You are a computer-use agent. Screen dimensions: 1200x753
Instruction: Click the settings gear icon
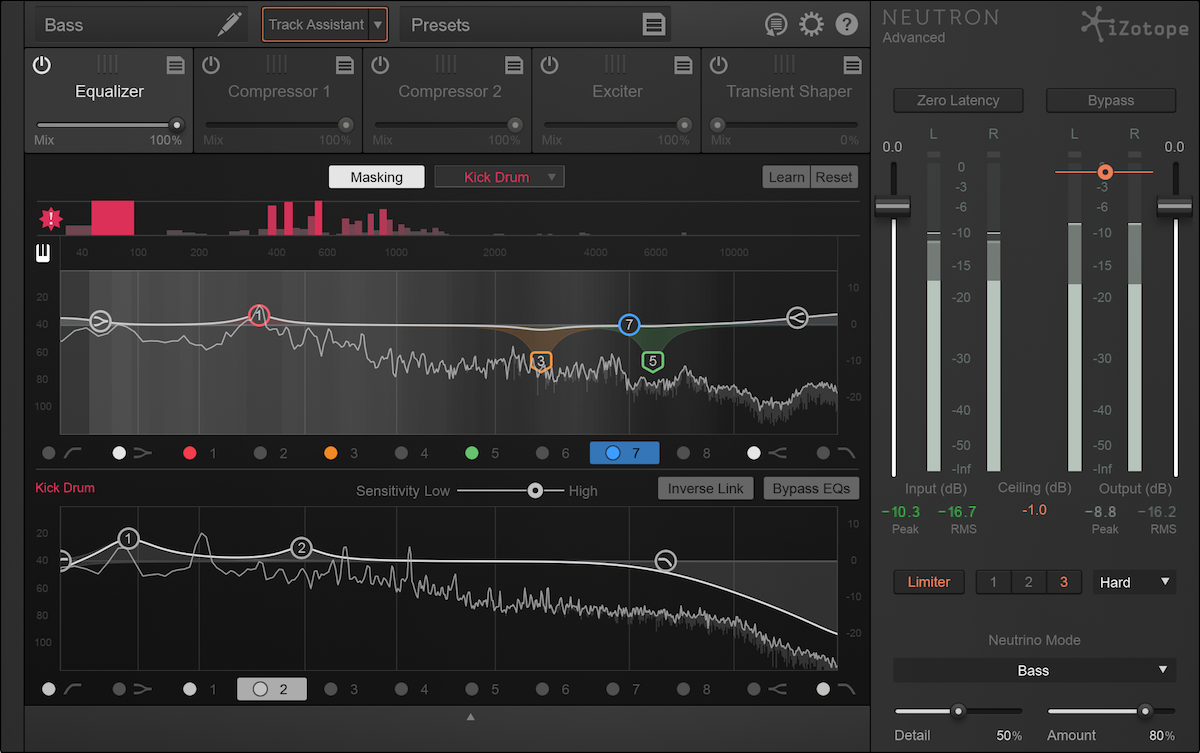811,24
